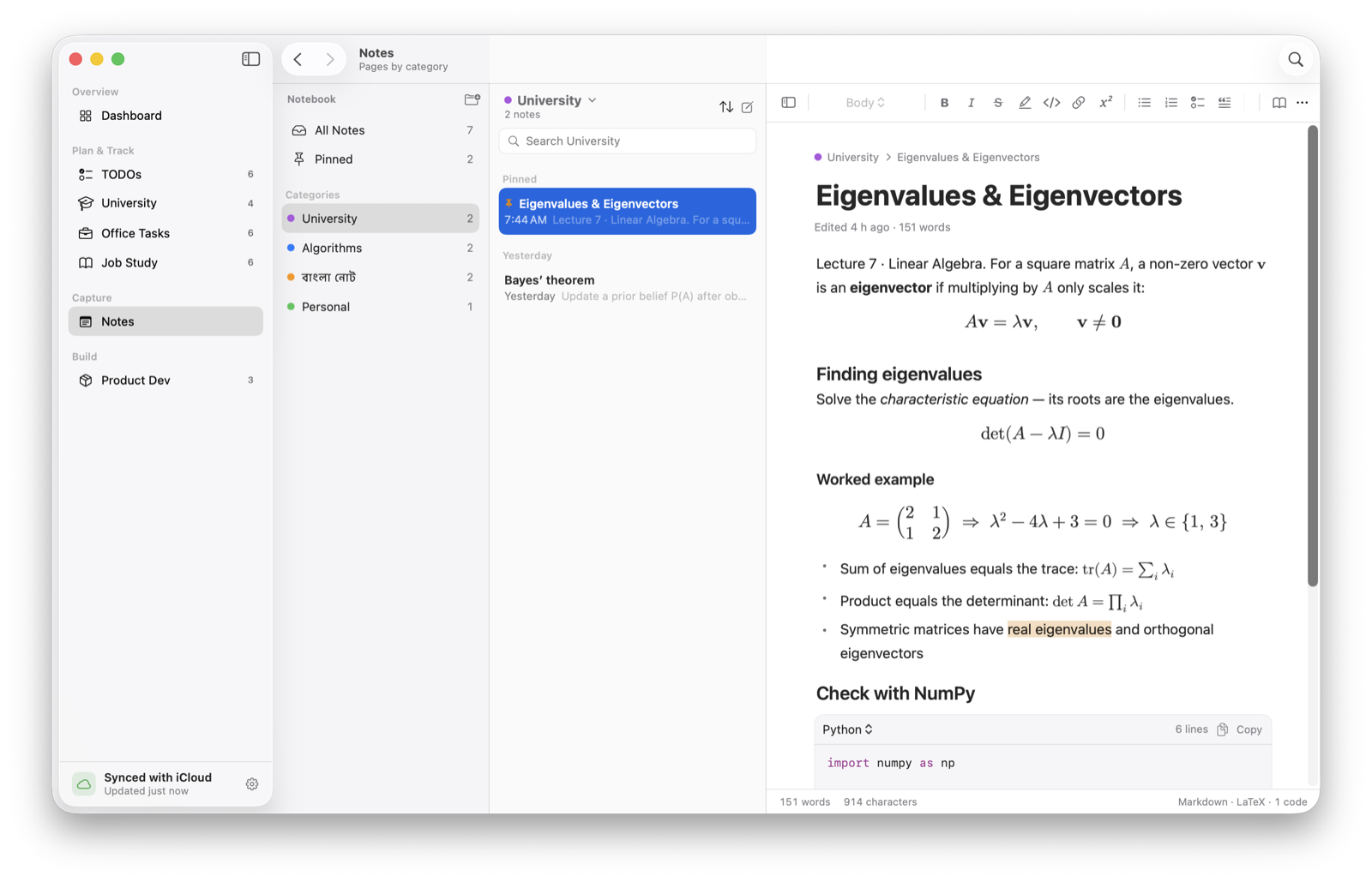The image size is (1372, 882).
Task: Insert inline code with the code icon
Action: [1051, 103]
